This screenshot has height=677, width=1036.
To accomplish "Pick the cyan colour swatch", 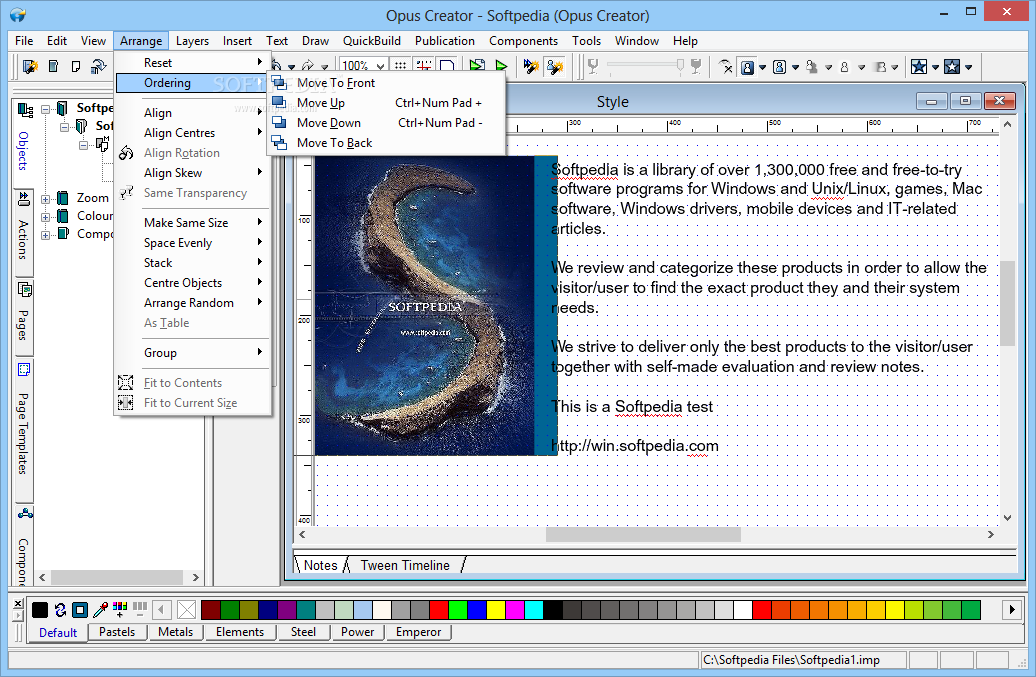I will (x=534, y=610).
